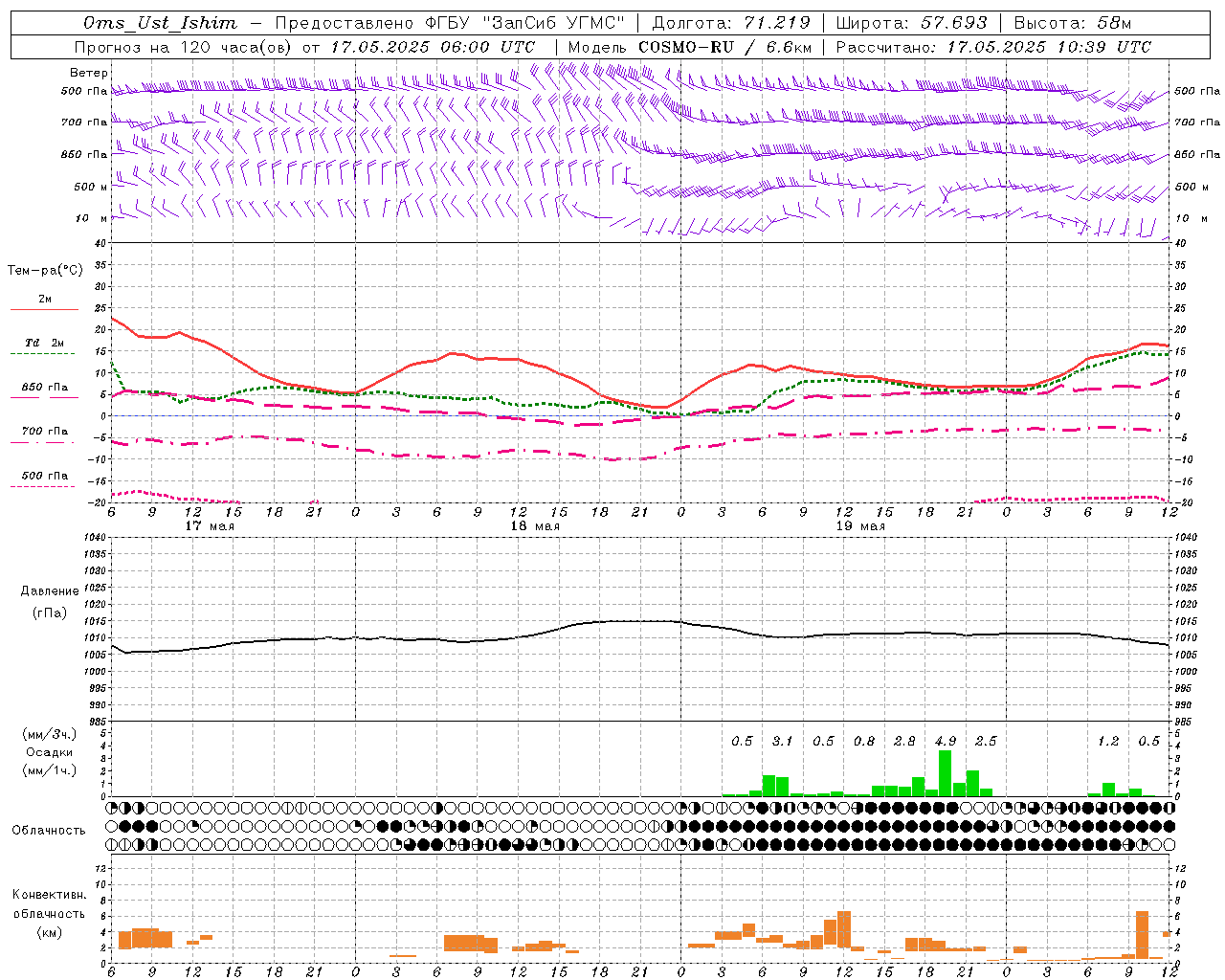Click the Ветер panel label
This screenshot has width=1225, height=980.
point(88,73)
